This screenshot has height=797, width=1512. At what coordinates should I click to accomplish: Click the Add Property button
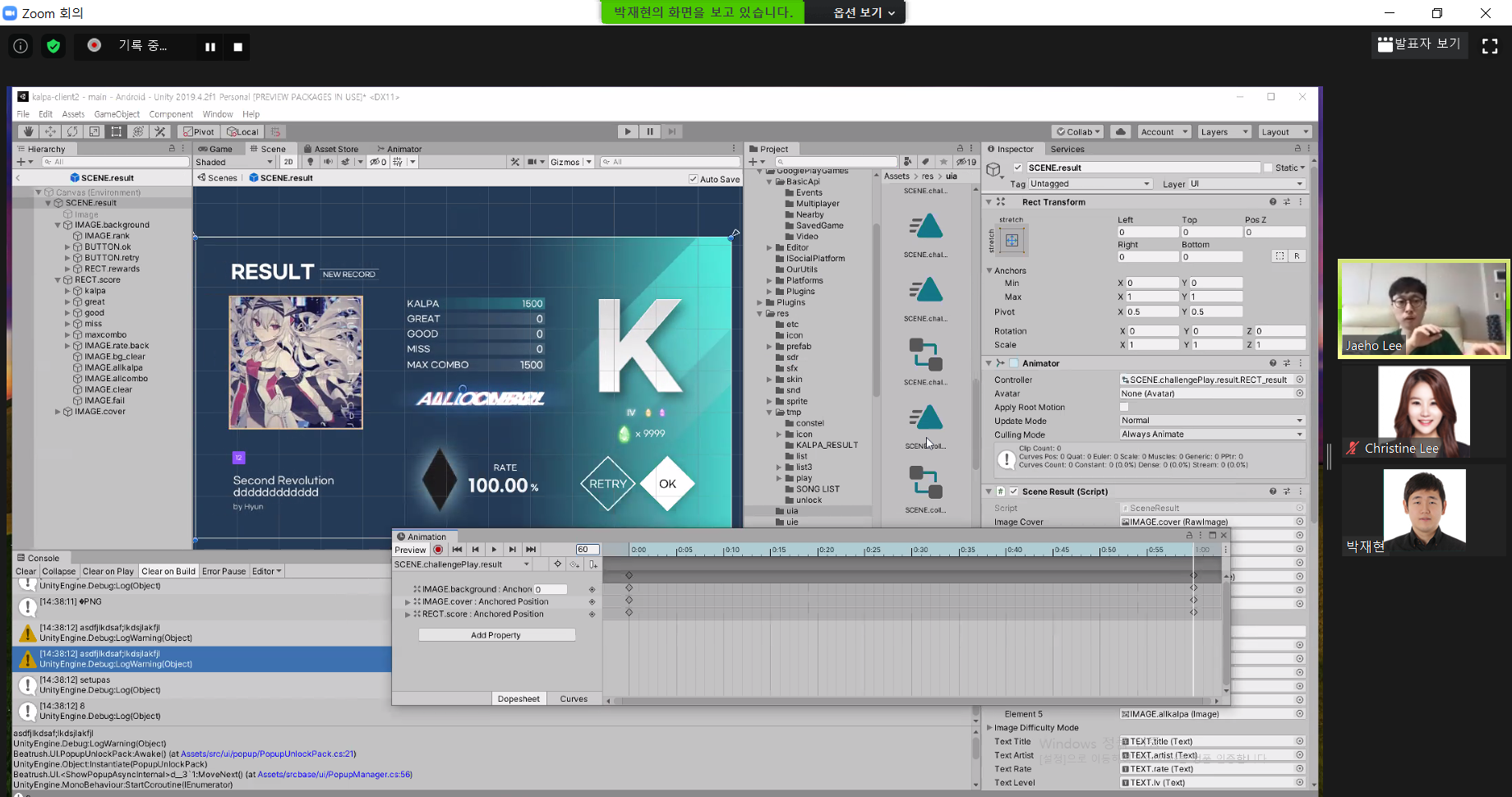[x=496, y=635]
